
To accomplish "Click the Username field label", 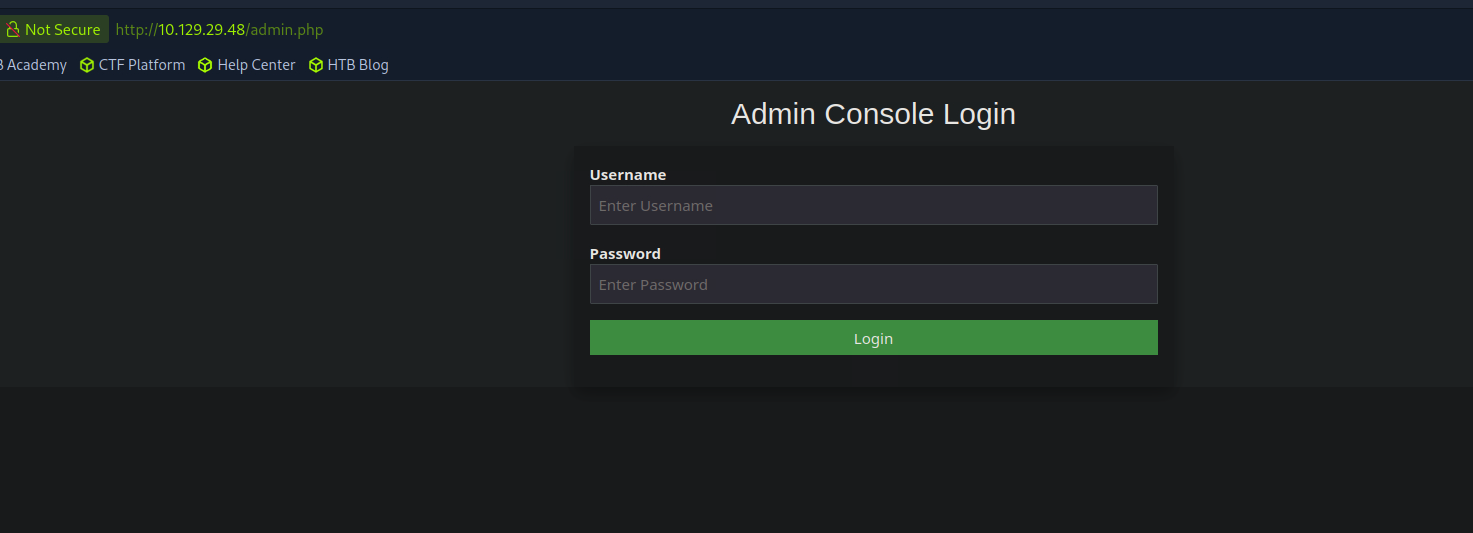I will pyautogui.click(x=627, y=175).
